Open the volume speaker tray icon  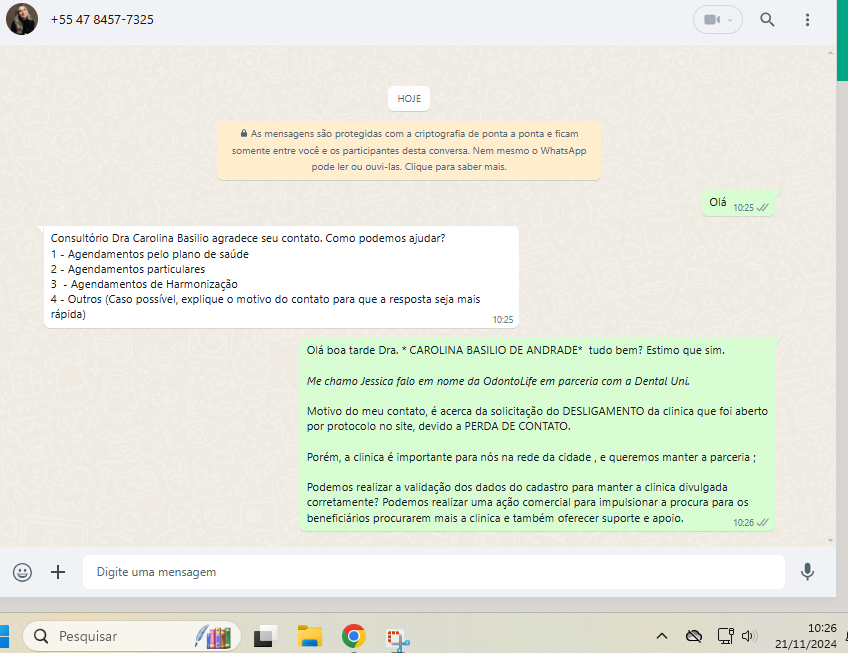749,636
